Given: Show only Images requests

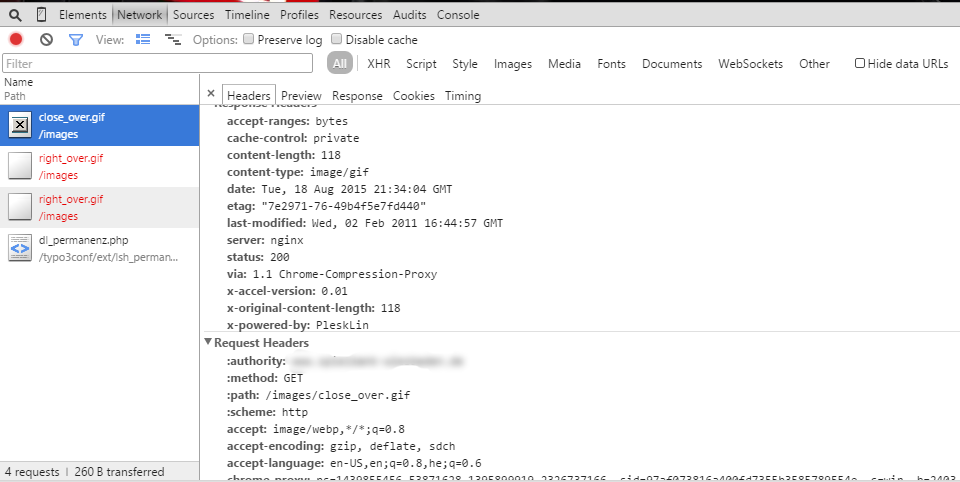Looking at the screenshot, I should [512, 64].
